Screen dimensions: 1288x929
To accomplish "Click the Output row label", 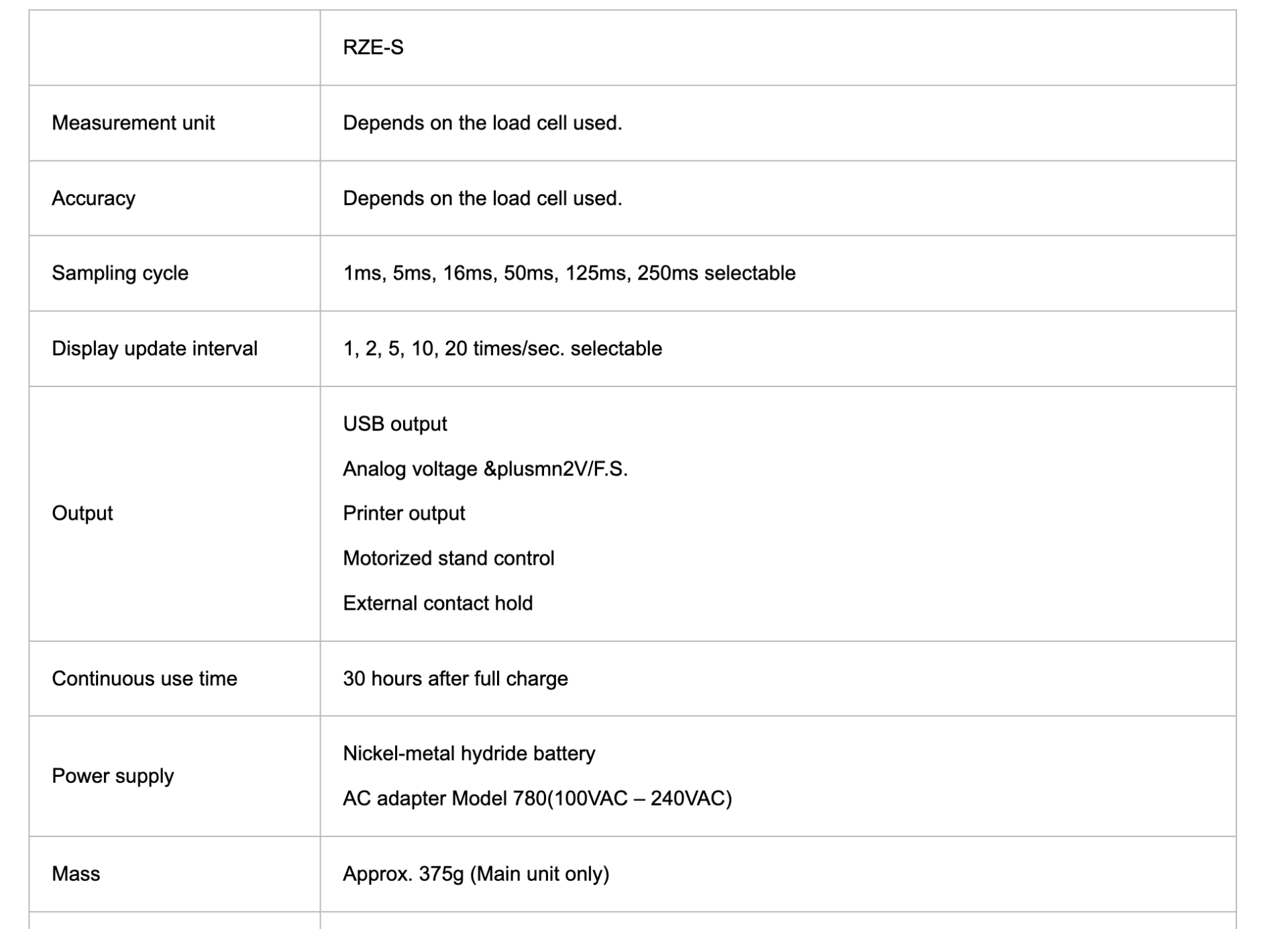I will click(x=82, y=514).
